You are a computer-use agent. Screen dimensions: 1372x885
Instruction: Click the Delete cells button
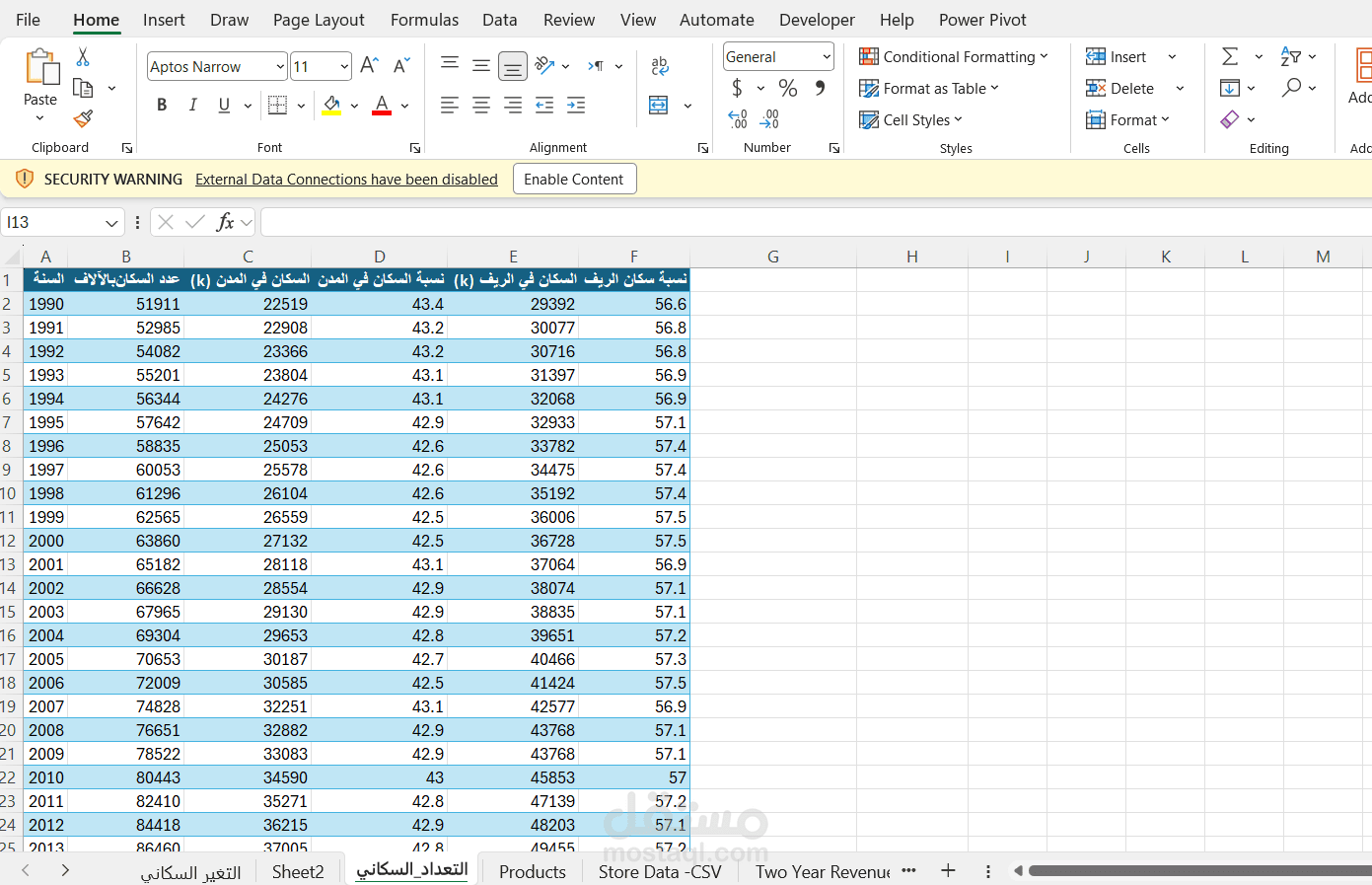1120,88
